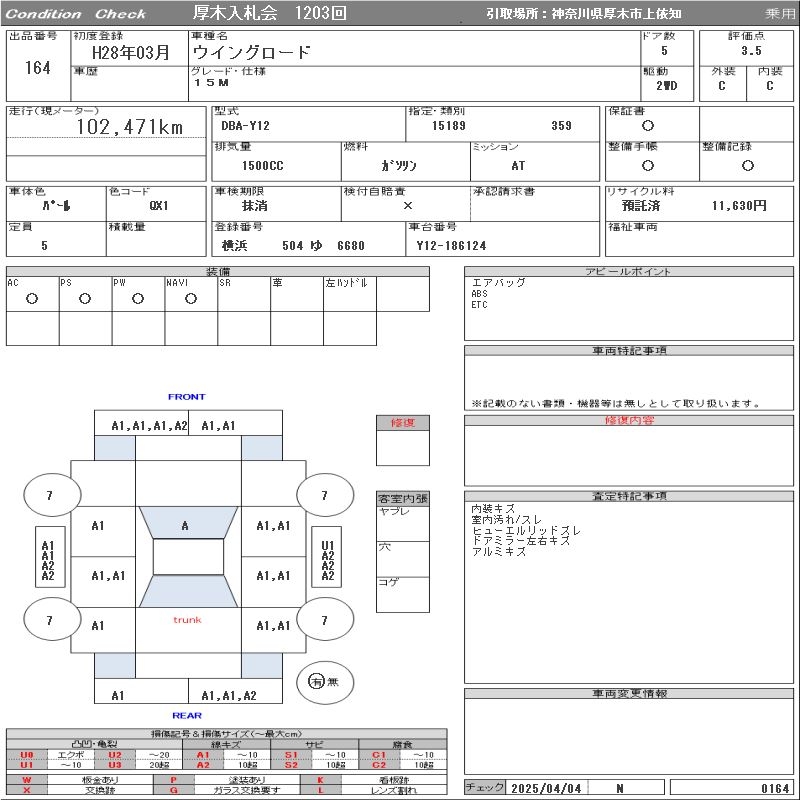This screenshot has height=800, width=800.
Task: Click the コゲ interior damage cell
Action: tap(403, 594)
